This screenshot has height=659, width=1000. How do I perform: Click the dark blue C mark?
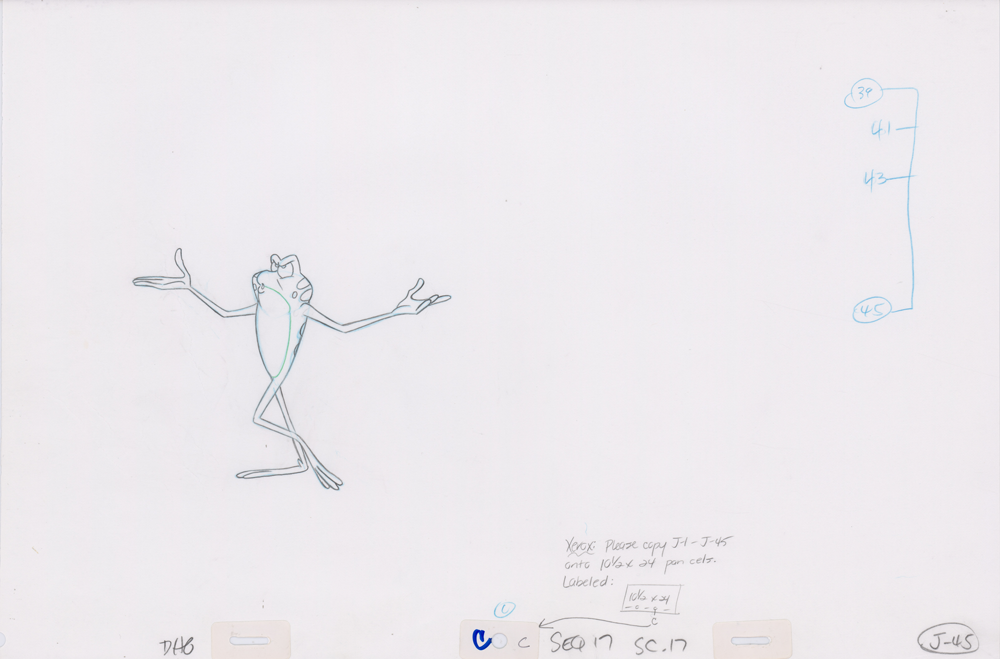tap(481, 641)
